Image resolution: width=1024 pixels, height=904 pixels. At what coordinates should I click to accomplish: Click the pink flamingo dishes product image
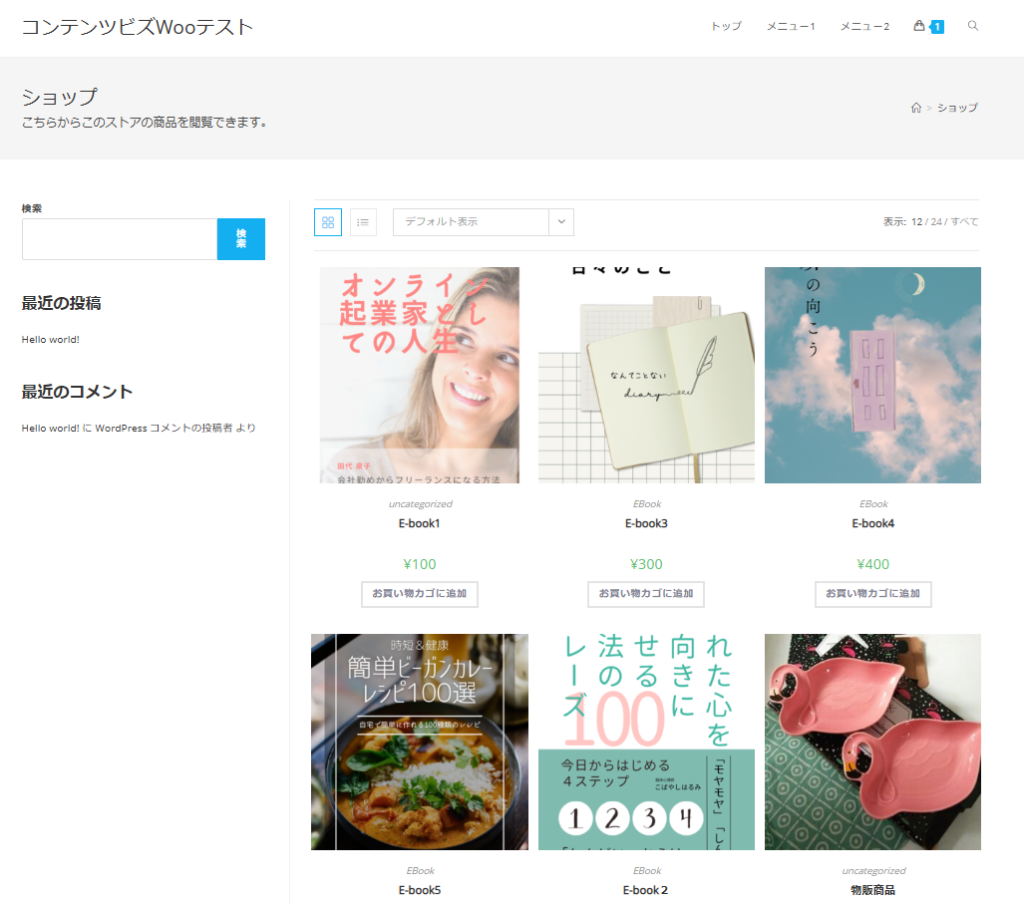pos(872,742)
